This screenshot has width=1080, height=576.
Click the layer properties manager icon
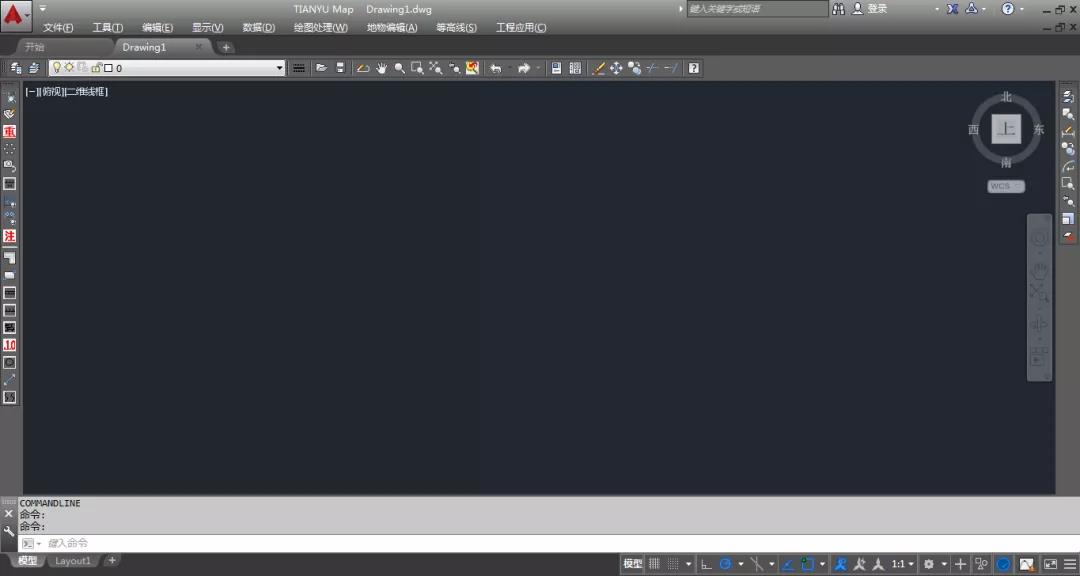16,68
